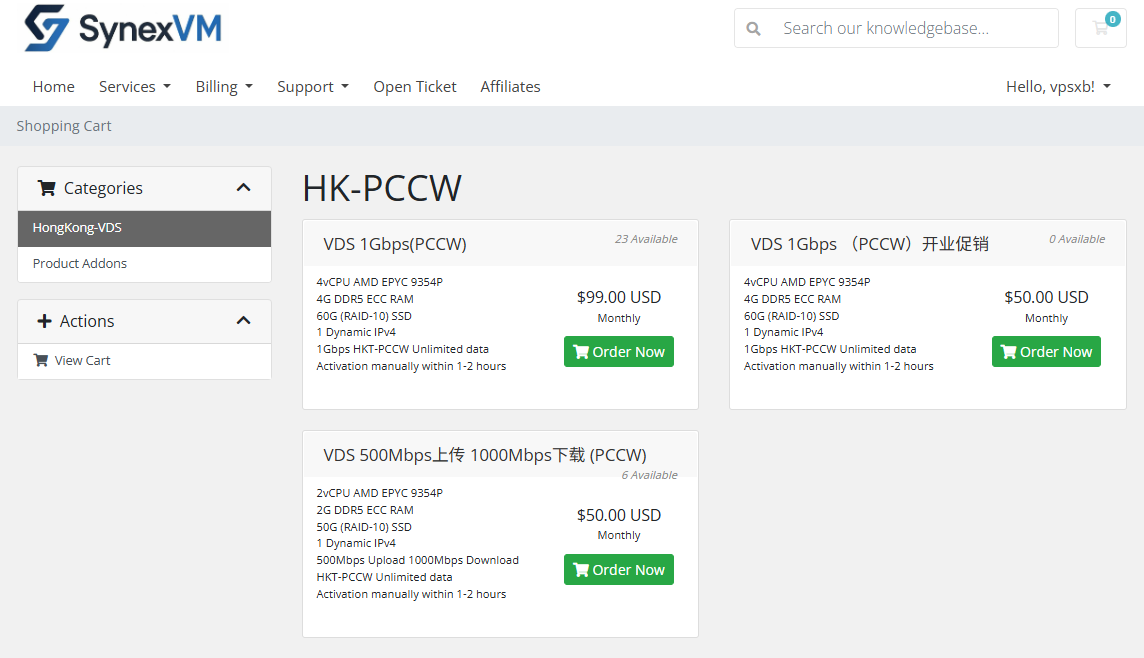This screenshot has width=1144, height=658.
Task: Click the 50G (RAID-10) SSD line
Action: coord(364,527)
